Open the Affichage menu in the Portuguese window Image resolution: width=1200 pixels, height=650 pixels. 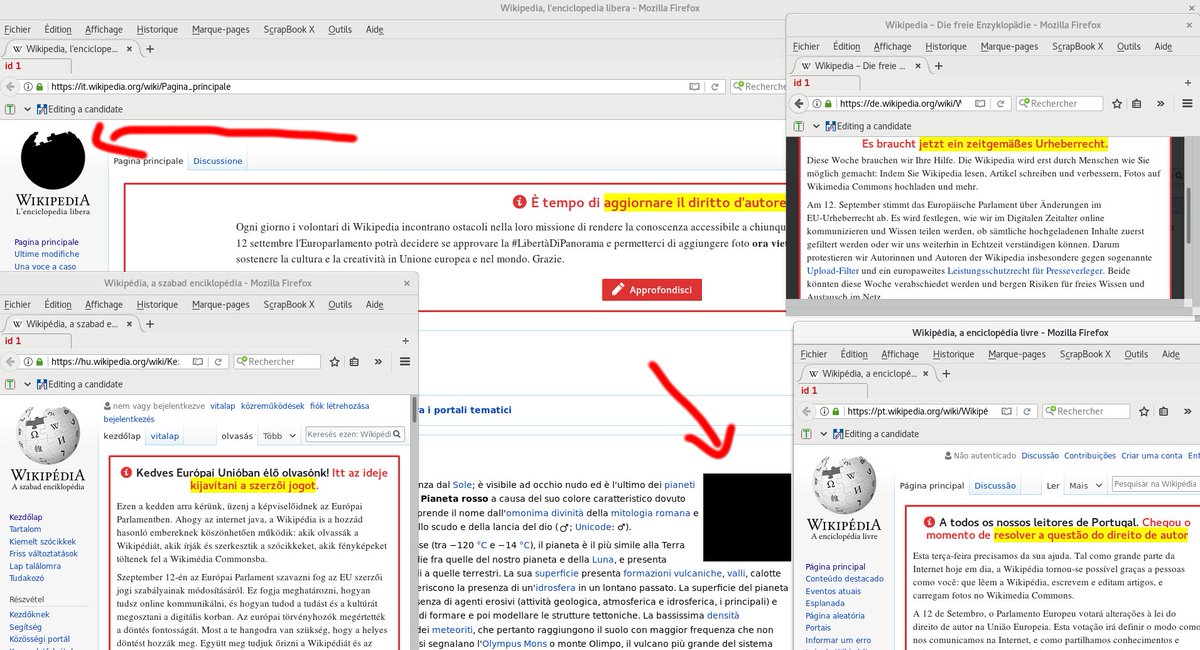click(x=900, y=354)
